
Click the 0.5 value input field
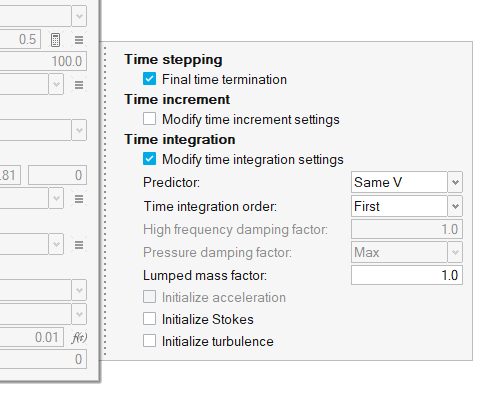click(x=20, y=39)
